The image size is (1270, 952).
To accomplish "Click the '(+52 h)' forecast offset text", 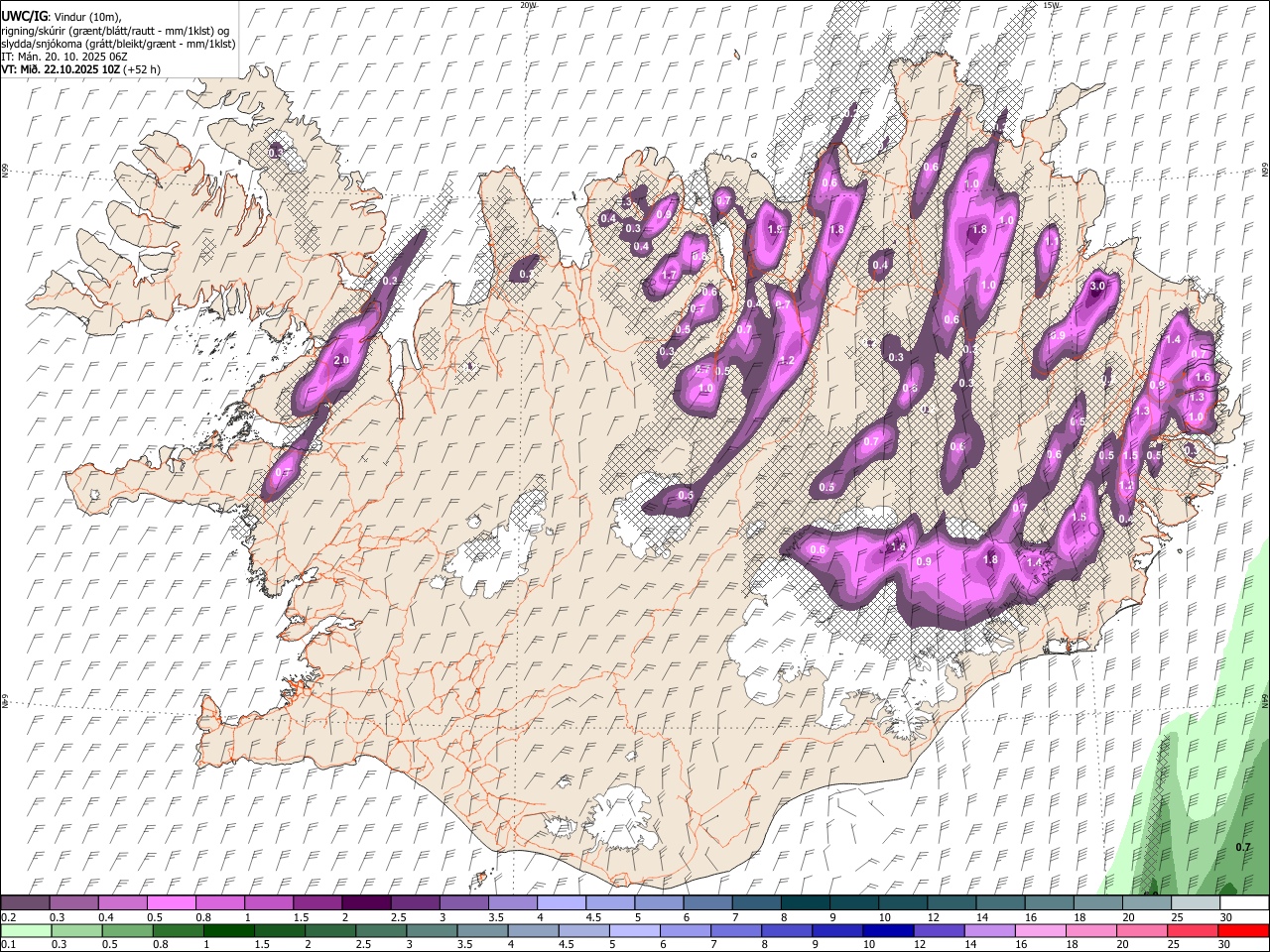I will click(x=143, y=69).
